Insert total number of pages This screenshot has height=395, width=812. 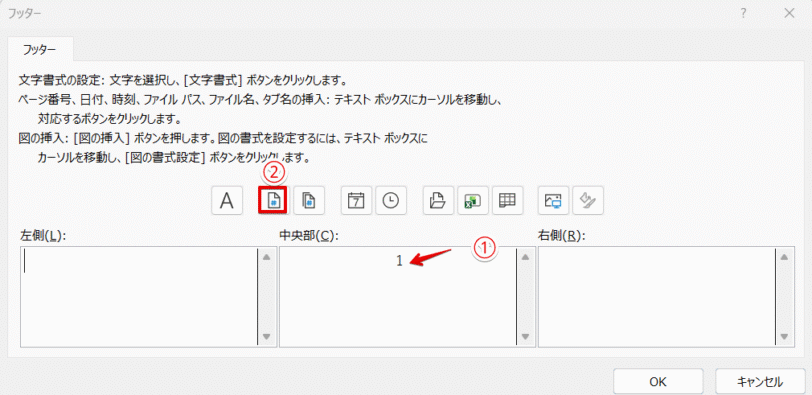point(309,201)
